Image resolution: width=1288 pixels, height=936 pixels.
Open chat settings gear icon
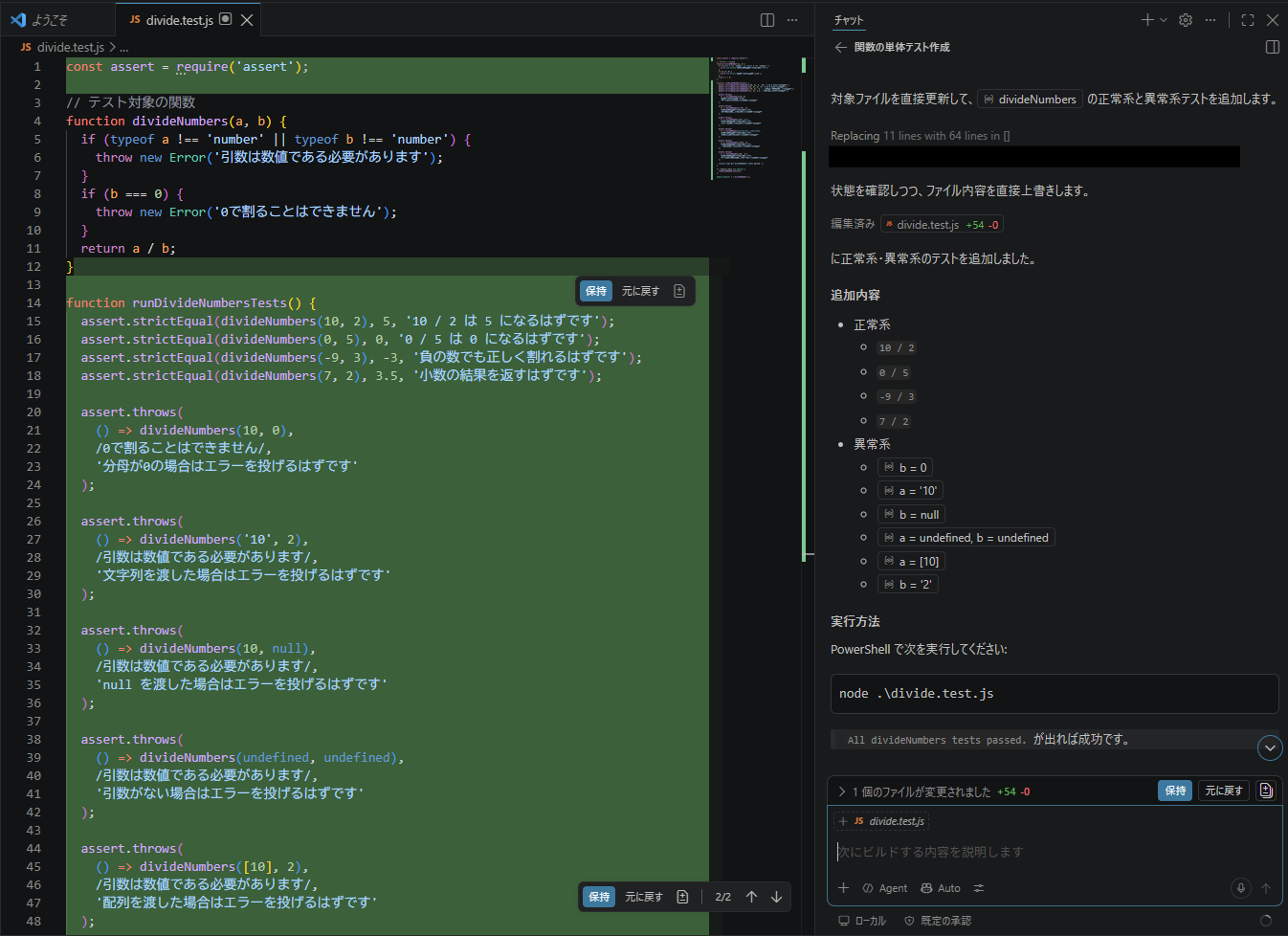pyautogui.click(x=1186, y=19)
